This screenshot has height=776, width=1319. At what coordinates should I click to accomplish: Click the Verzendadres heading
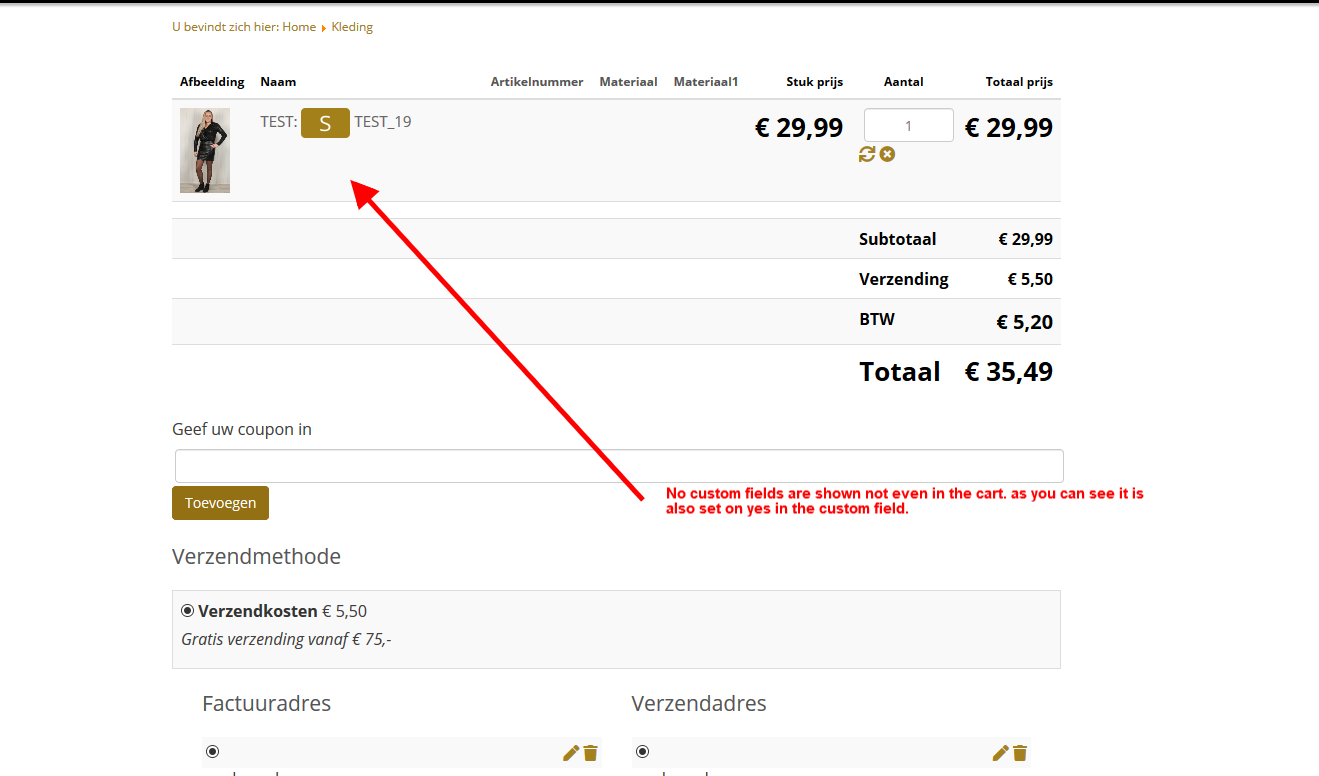click(x=699, y=703)
